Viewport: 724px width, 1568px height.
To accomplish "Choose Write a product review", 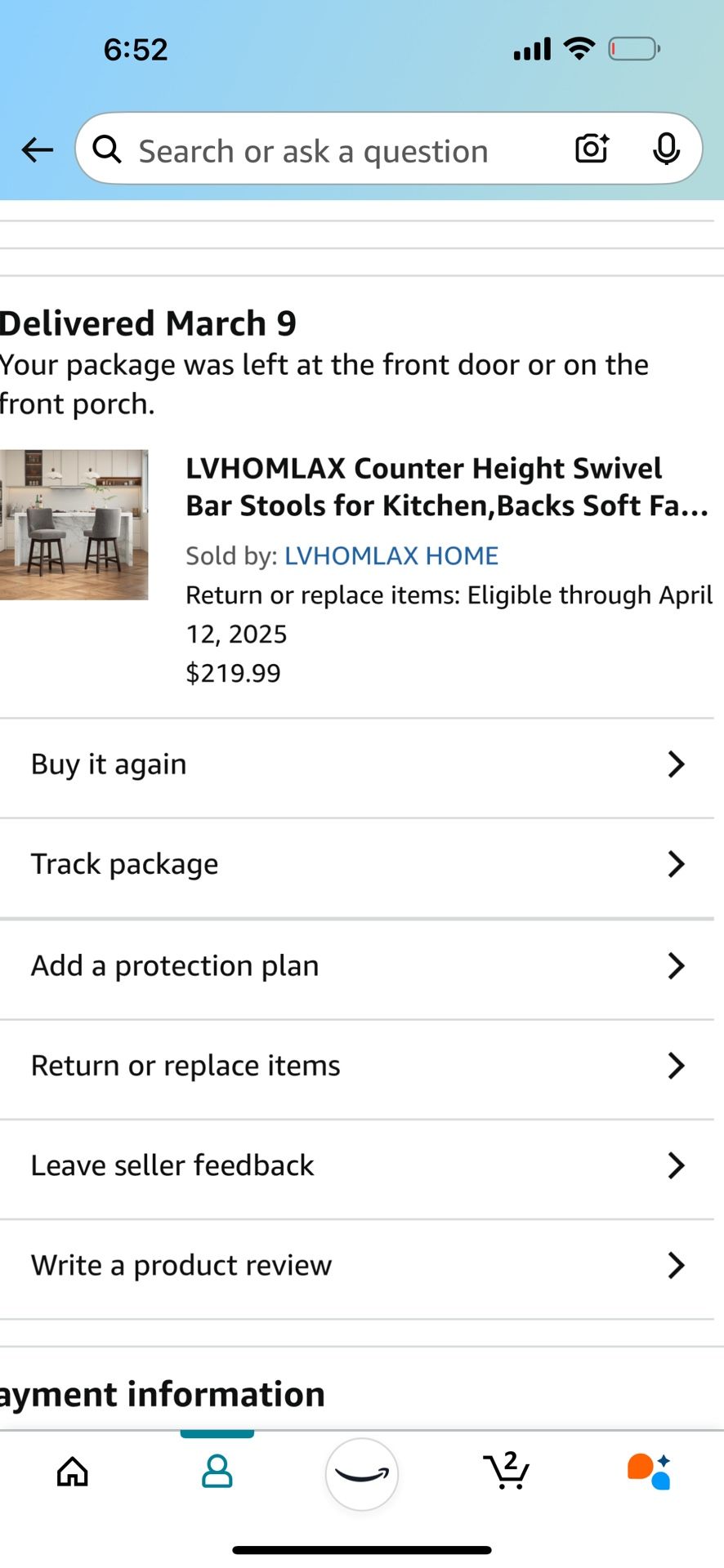I will [x=181, y=1265].
